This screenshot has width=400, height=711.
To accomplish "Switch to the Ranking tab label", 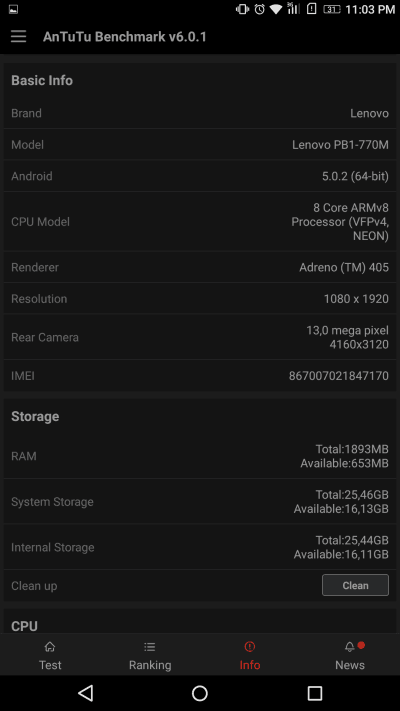I will click(150, 665).
